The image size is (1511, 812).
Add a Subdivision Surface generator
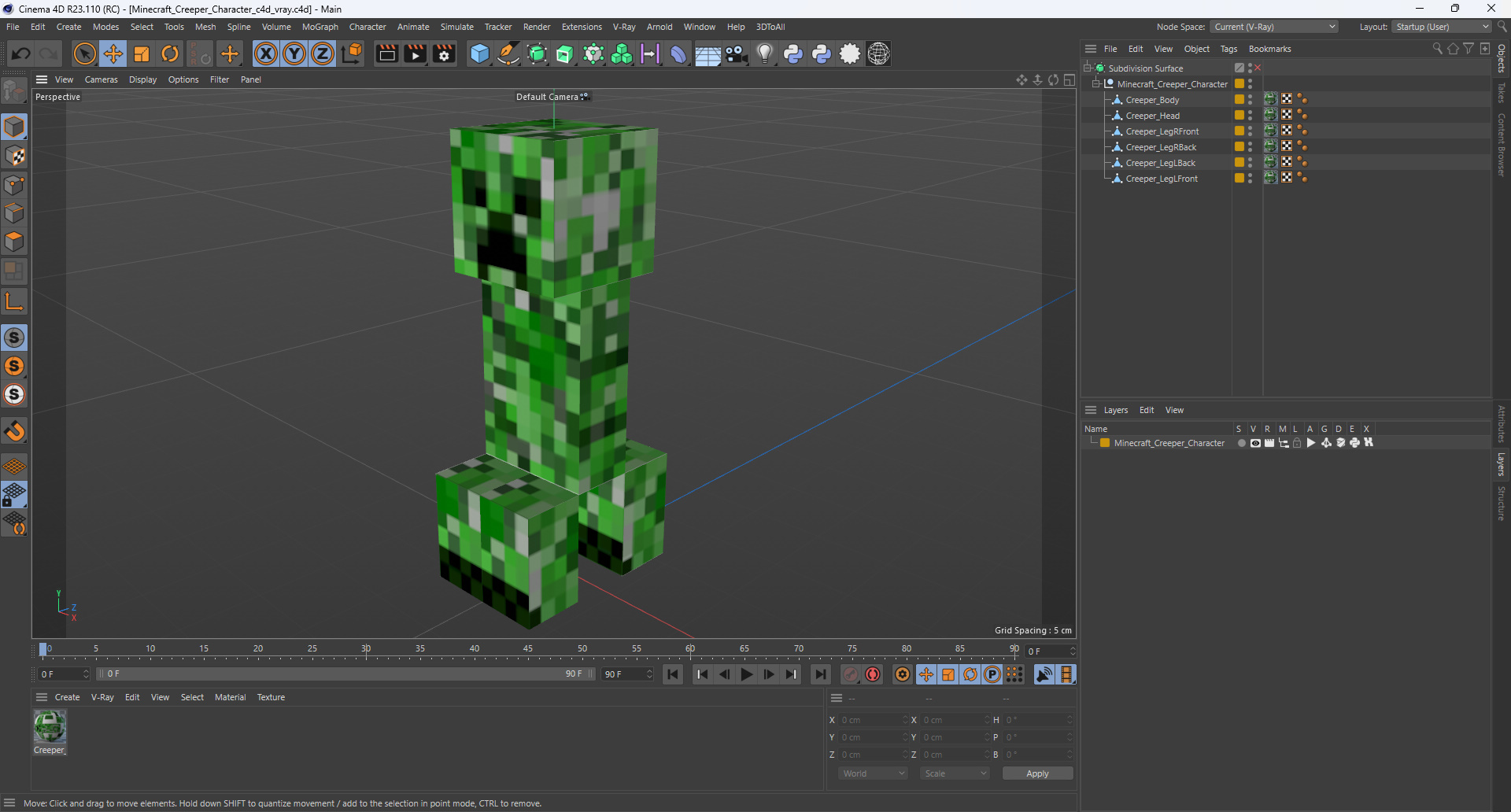click(537, 54)
